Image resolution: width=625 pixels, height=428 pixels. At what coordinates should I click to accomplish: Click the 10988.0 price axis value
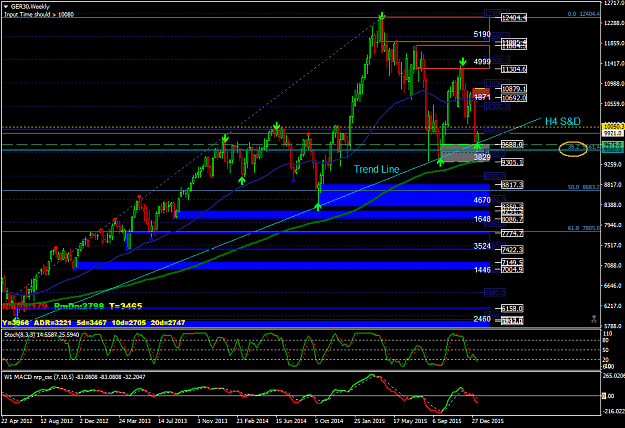pos(613,84)
